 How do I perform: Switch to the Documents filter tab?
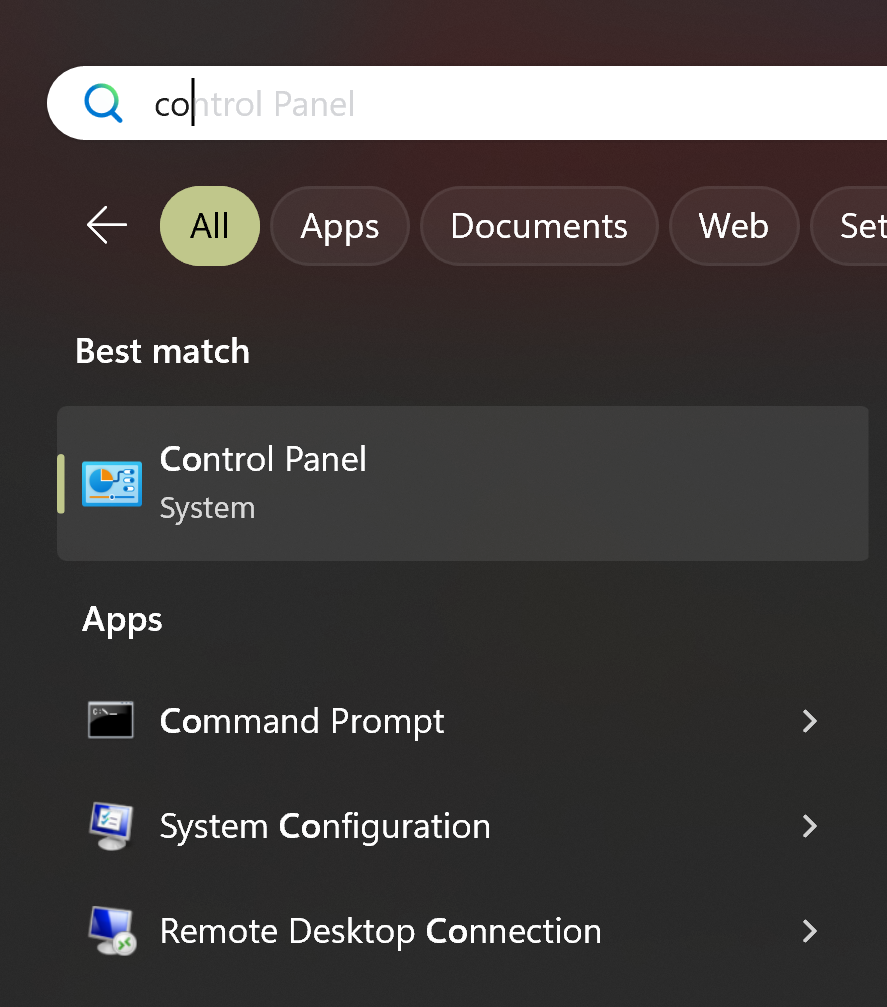539,226
